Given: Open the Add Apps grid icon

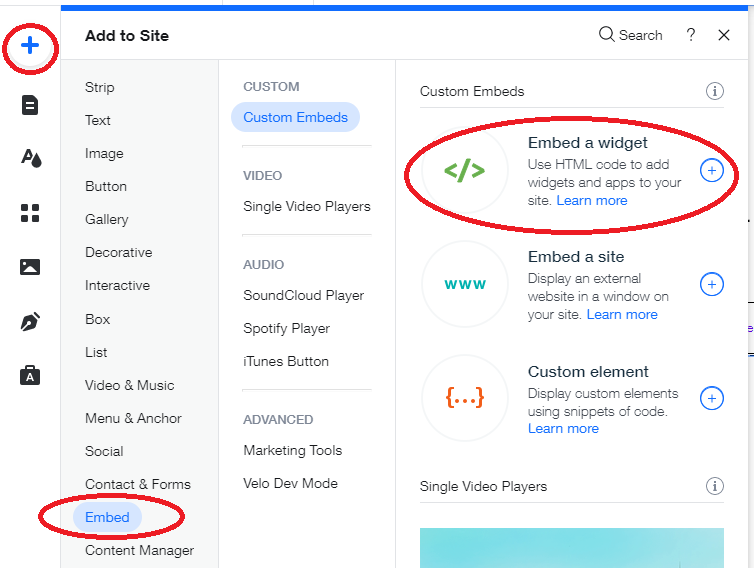Looking at the screenshot, I should pyautogui.click(x=30, y=213).
